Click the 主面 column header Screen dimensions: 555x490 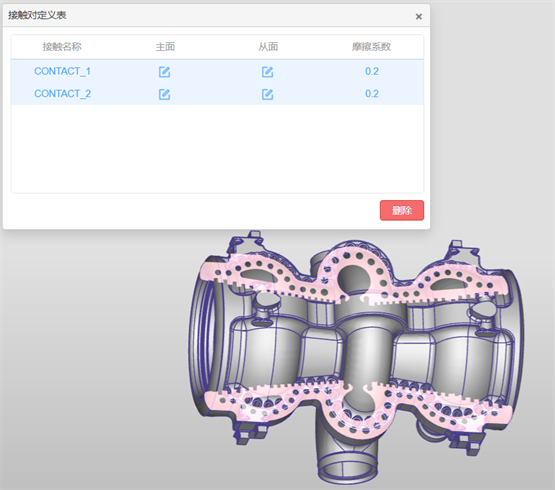tap(165, 46)
